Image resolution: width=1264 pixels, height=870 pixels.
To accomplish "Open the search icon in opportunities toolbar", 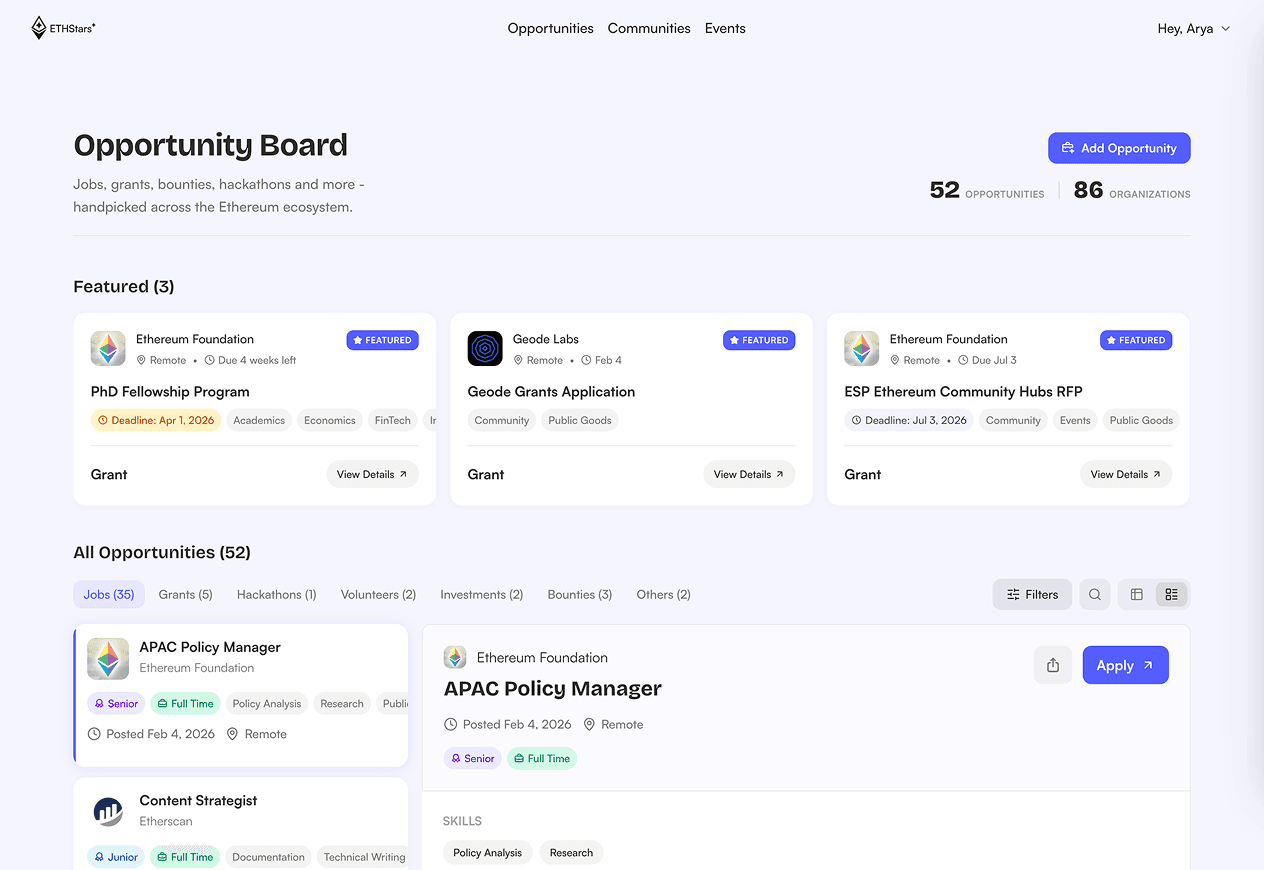I will 1095,594.
